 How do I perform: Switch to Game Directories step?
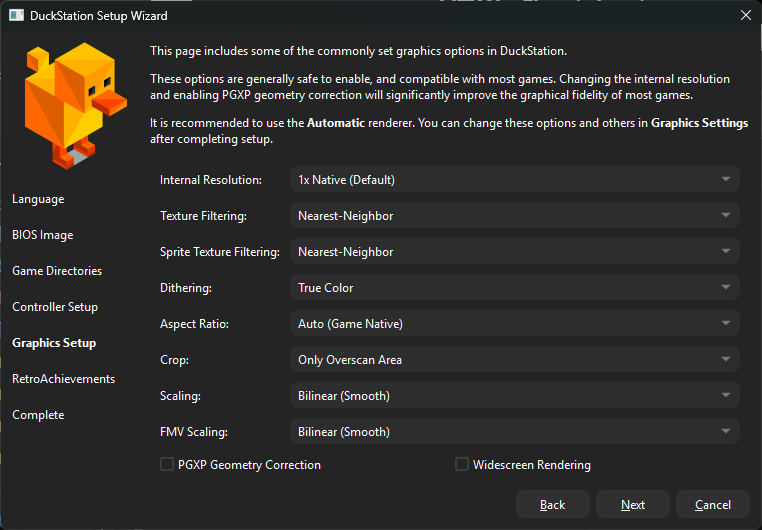pos(57,271)
